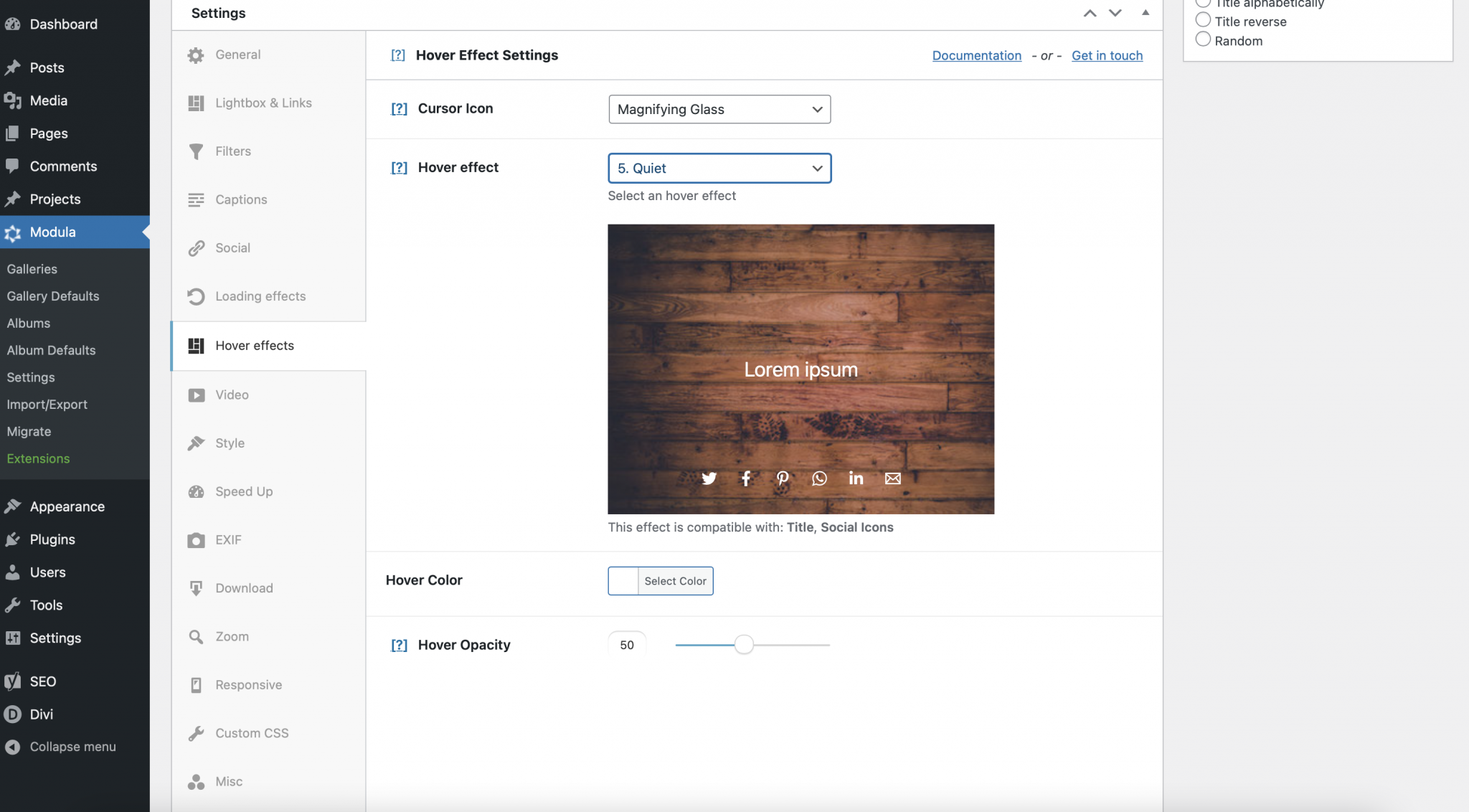Open the Modula Documentation link
Image resolution: width=1469 pixels, height=812 pixels.
976,55
